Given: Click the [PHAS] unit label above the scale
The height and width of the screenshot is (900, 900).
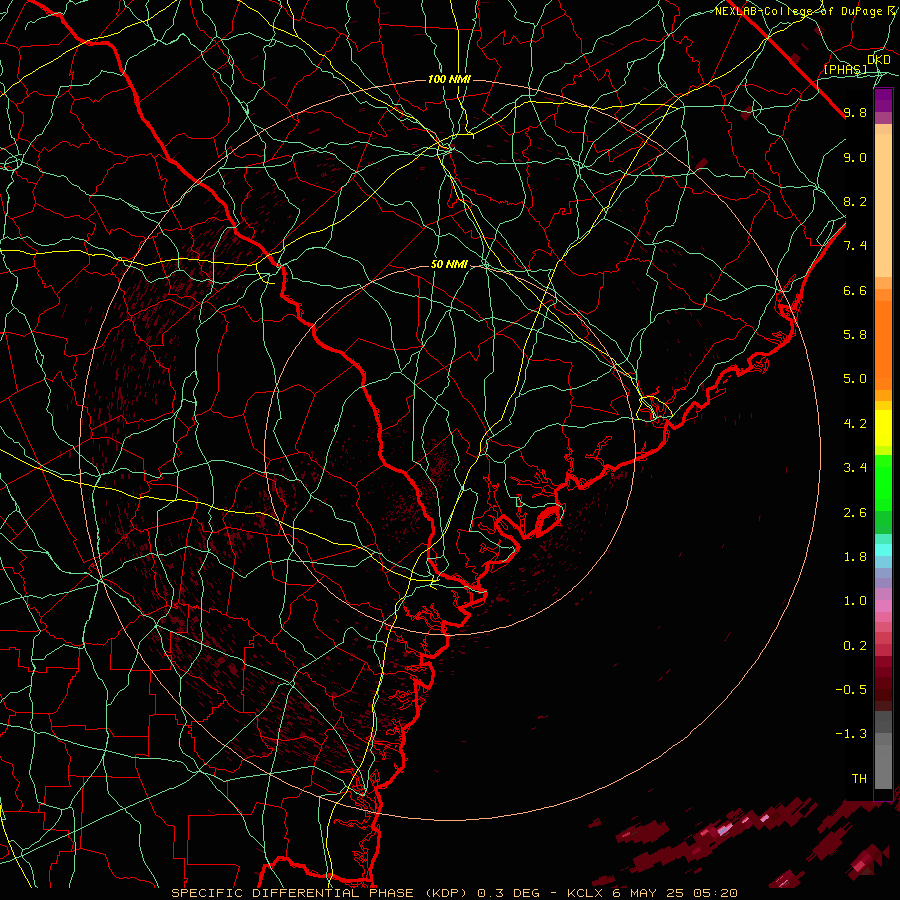Looking at the screenshot, I should (845, 70).
